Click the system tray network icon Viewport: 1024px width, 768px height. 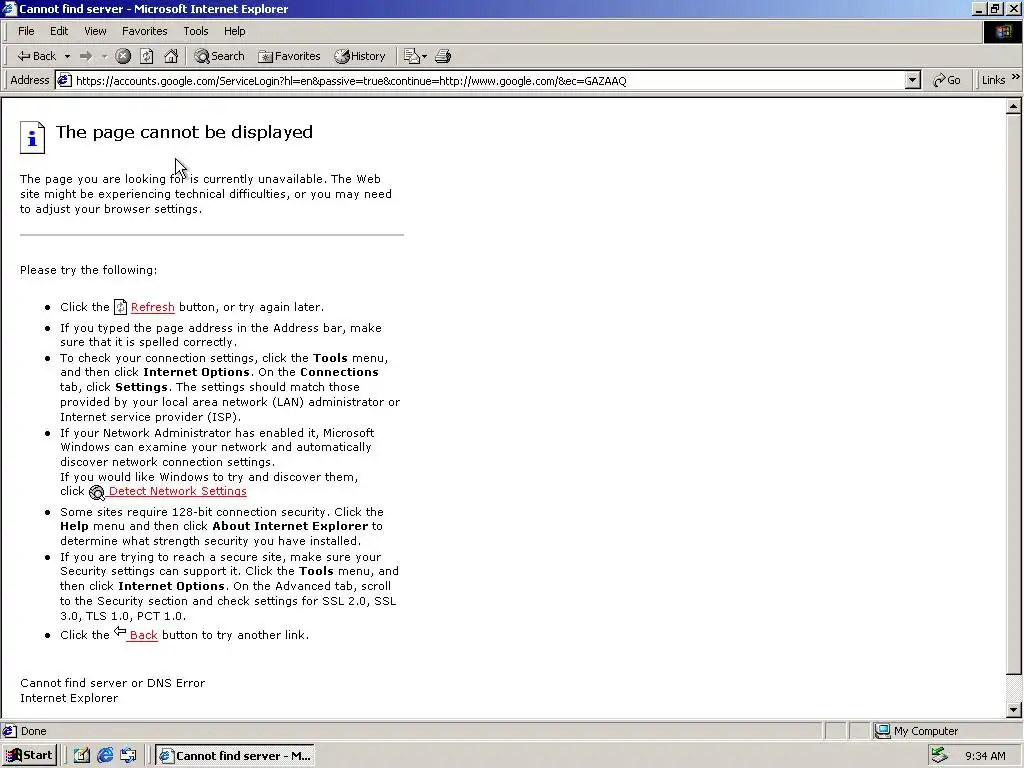(x=939, y=756)
